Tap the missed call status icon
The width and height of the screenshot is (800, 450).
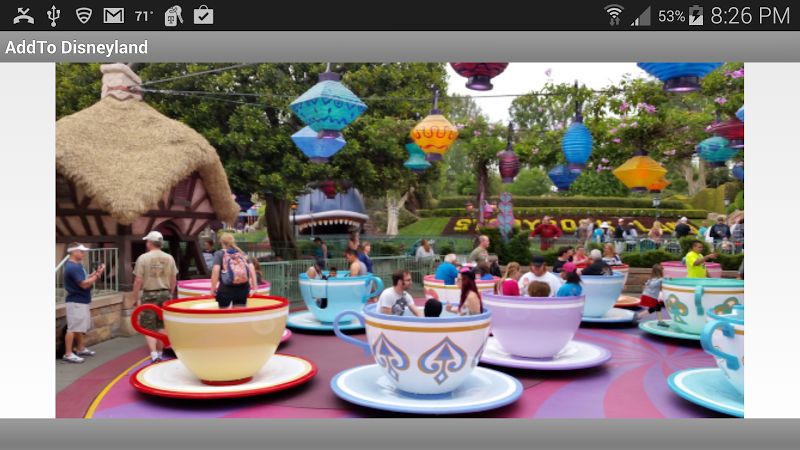click(x=23, y=16)
